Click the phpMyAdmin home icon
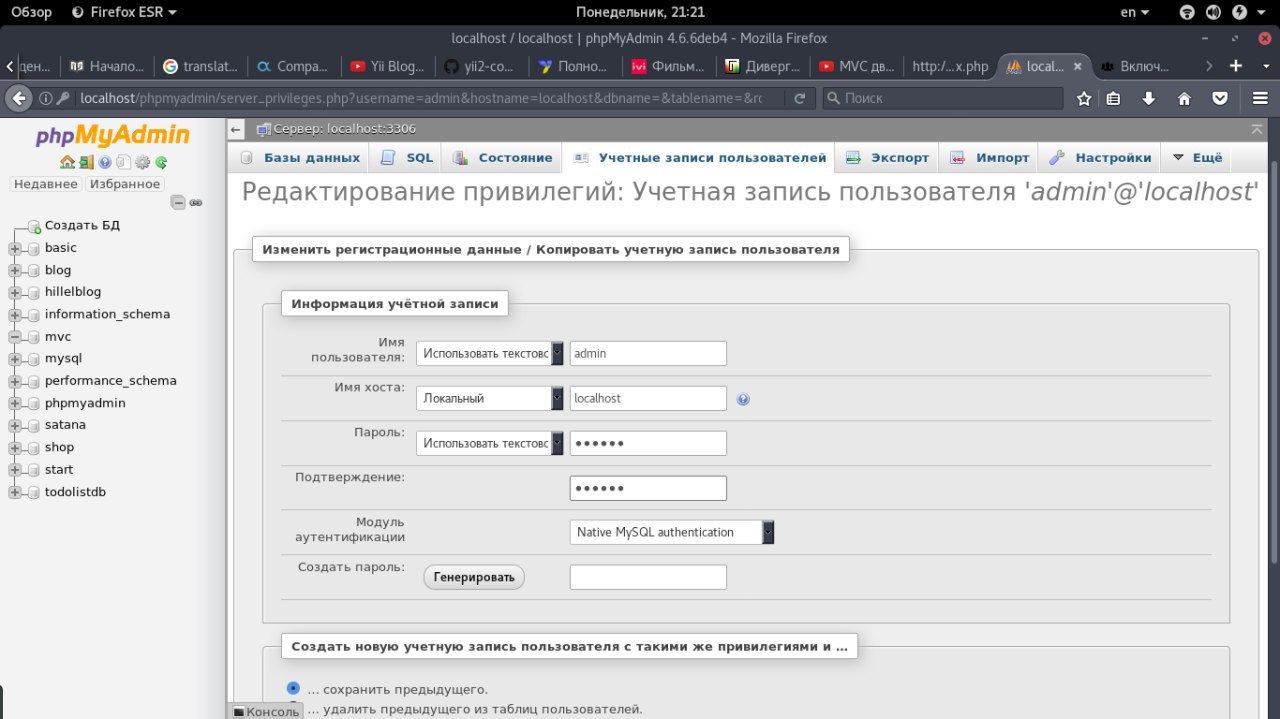The height and width of the screenshot is (719, 1280). 67,162
